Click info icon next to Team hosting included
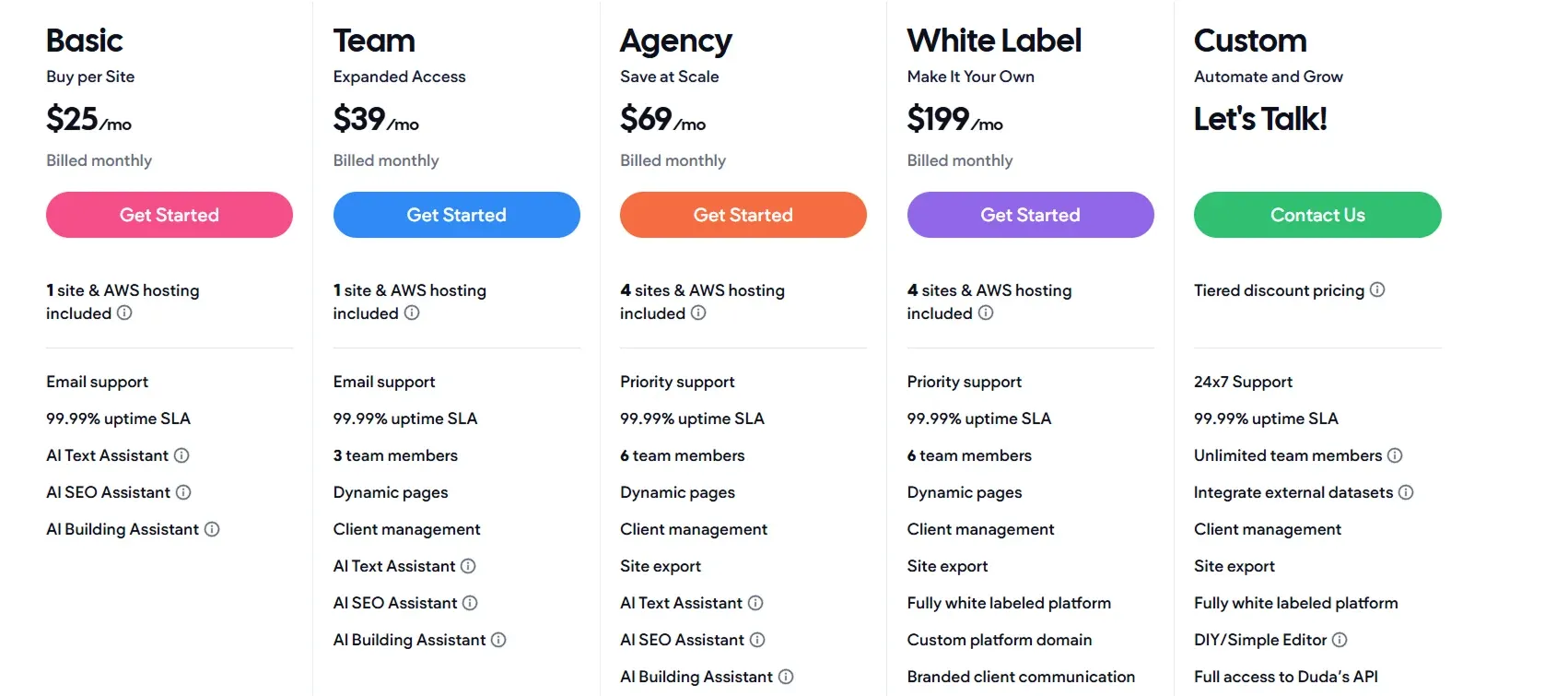This screenshot has width=1568, height=696. (412, 313)
